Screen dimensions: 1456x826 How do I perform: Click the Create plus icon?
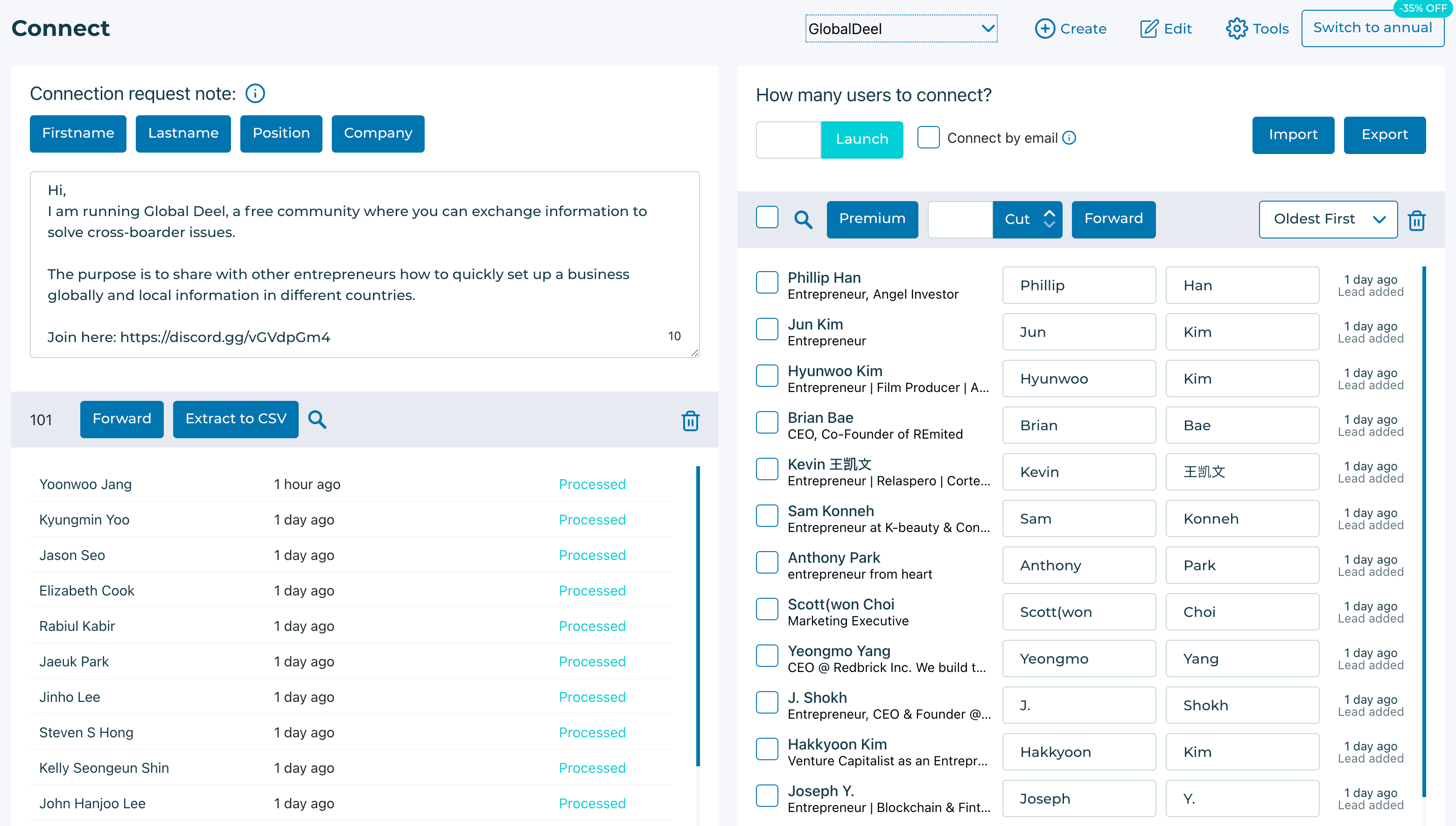point(1045,29)
